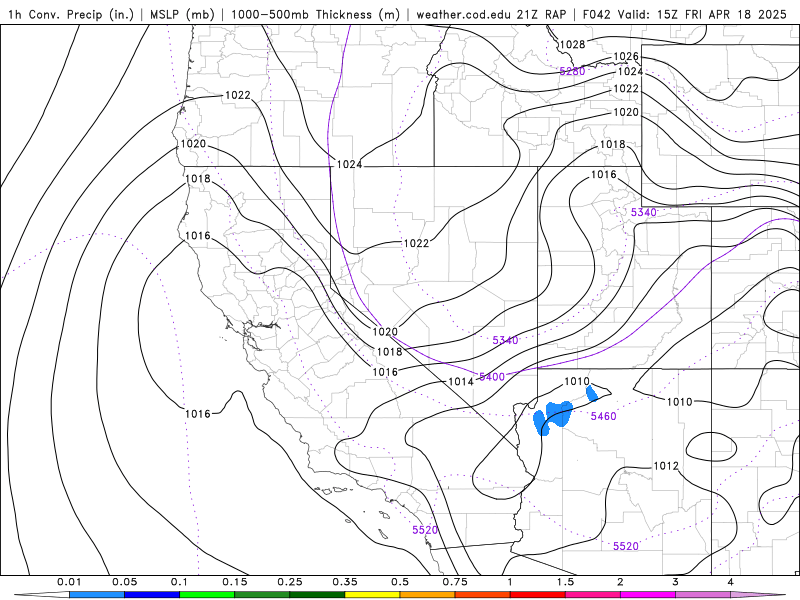Click the purple 5460 thickness label

point(604,416)
